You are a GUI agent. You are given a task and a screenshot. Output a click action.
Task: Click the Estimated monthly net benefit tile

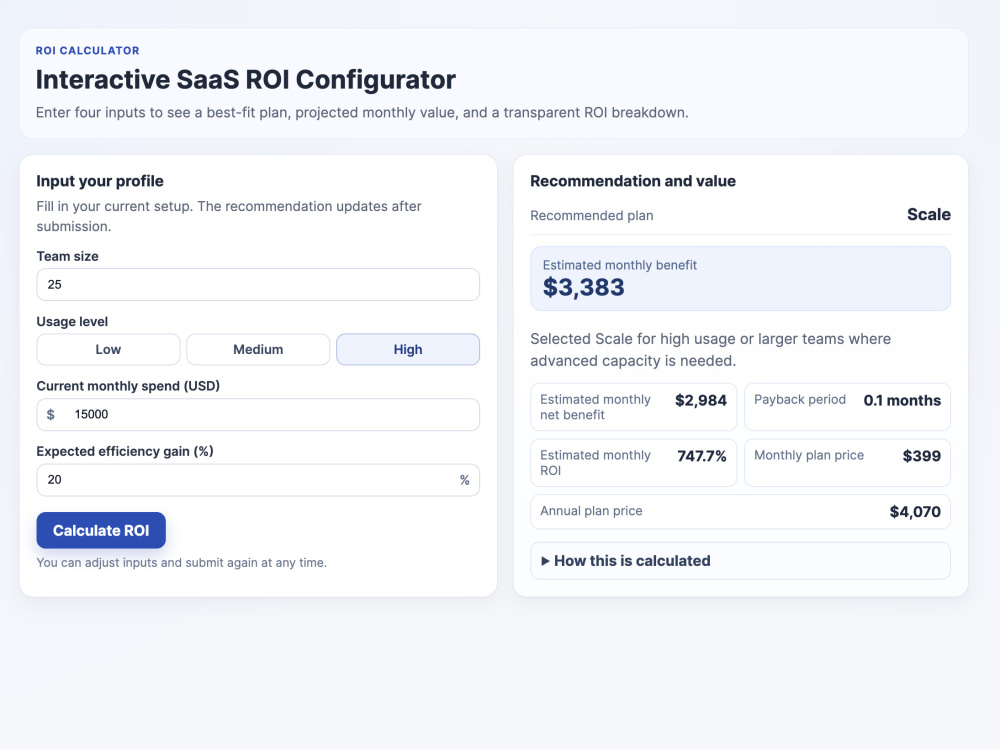(x=633, y=407)
